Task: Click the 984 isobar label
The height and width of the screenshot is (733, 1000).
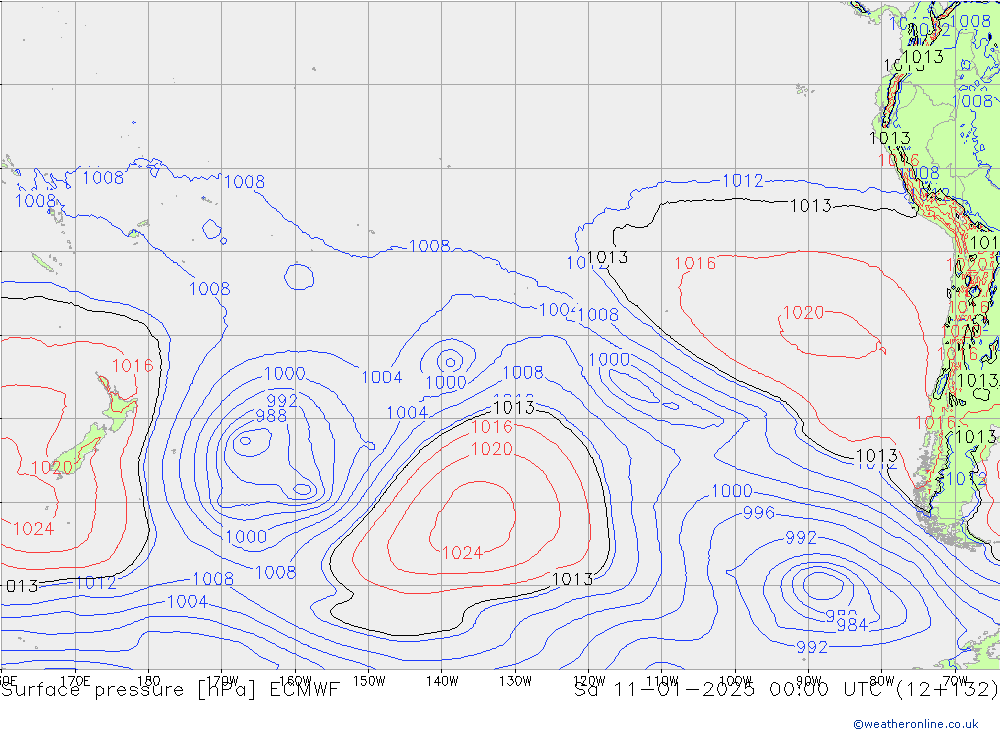Action: pyautogui.click(x=851, y=625)
